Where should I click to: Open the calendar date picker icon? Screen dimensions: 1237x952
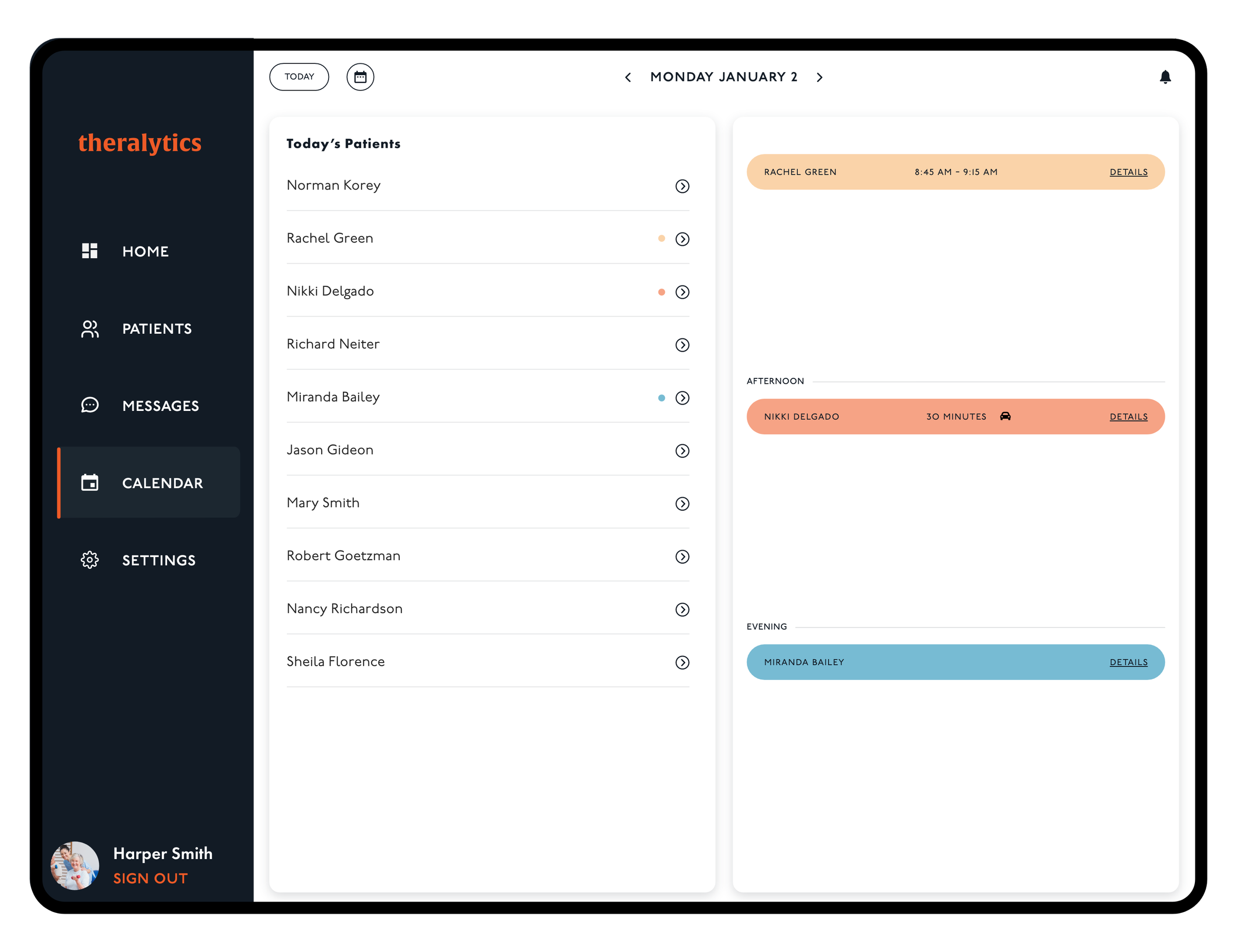point(360,77)
